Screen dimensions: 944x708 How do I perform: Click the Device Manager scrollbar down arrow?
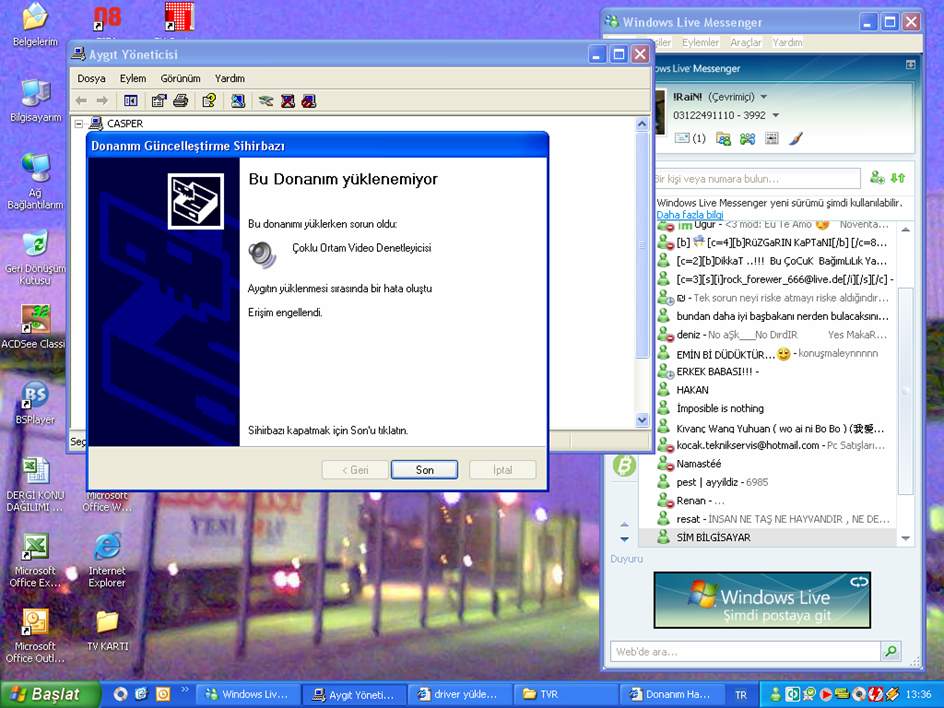[x=642, y=420]
